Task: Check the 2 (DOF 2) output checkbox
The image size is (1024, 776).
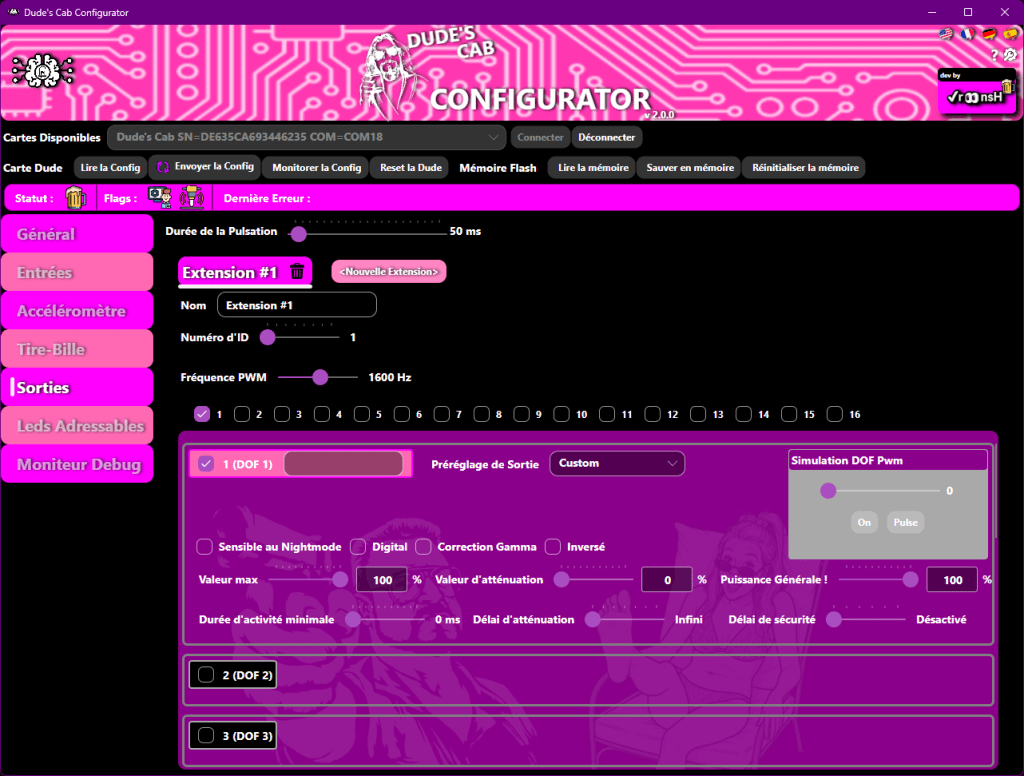Action: pos(206,675)
